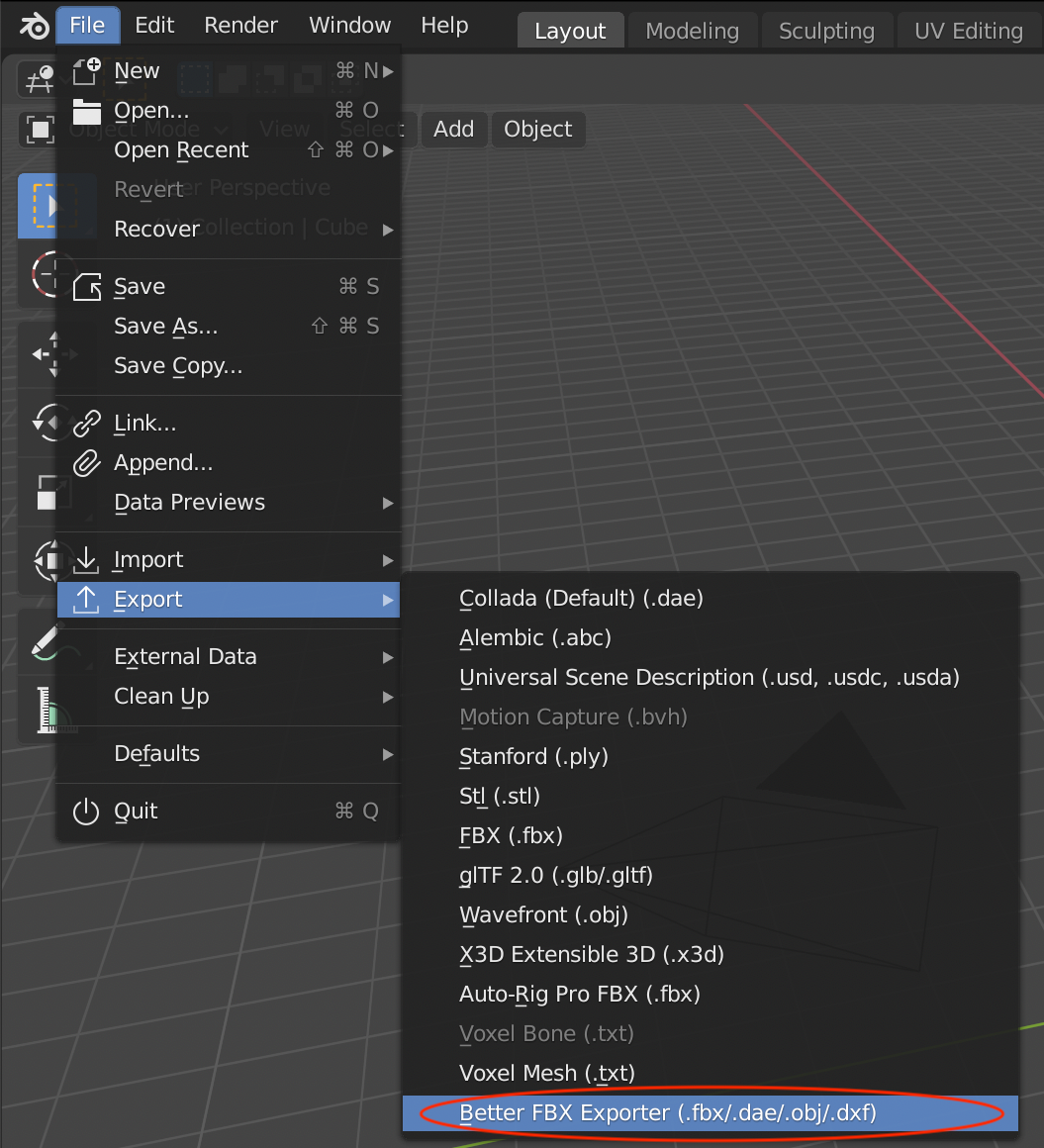Choose Open... from File menu

click(x=230, y=111)
